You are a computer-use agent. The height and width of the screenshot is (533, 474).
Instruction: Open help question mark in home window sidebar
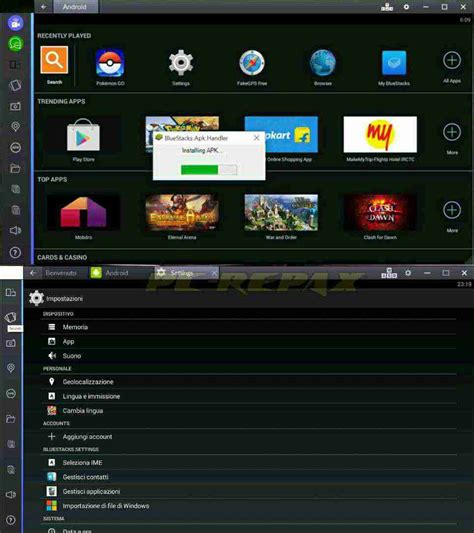(x=15, y=252)
